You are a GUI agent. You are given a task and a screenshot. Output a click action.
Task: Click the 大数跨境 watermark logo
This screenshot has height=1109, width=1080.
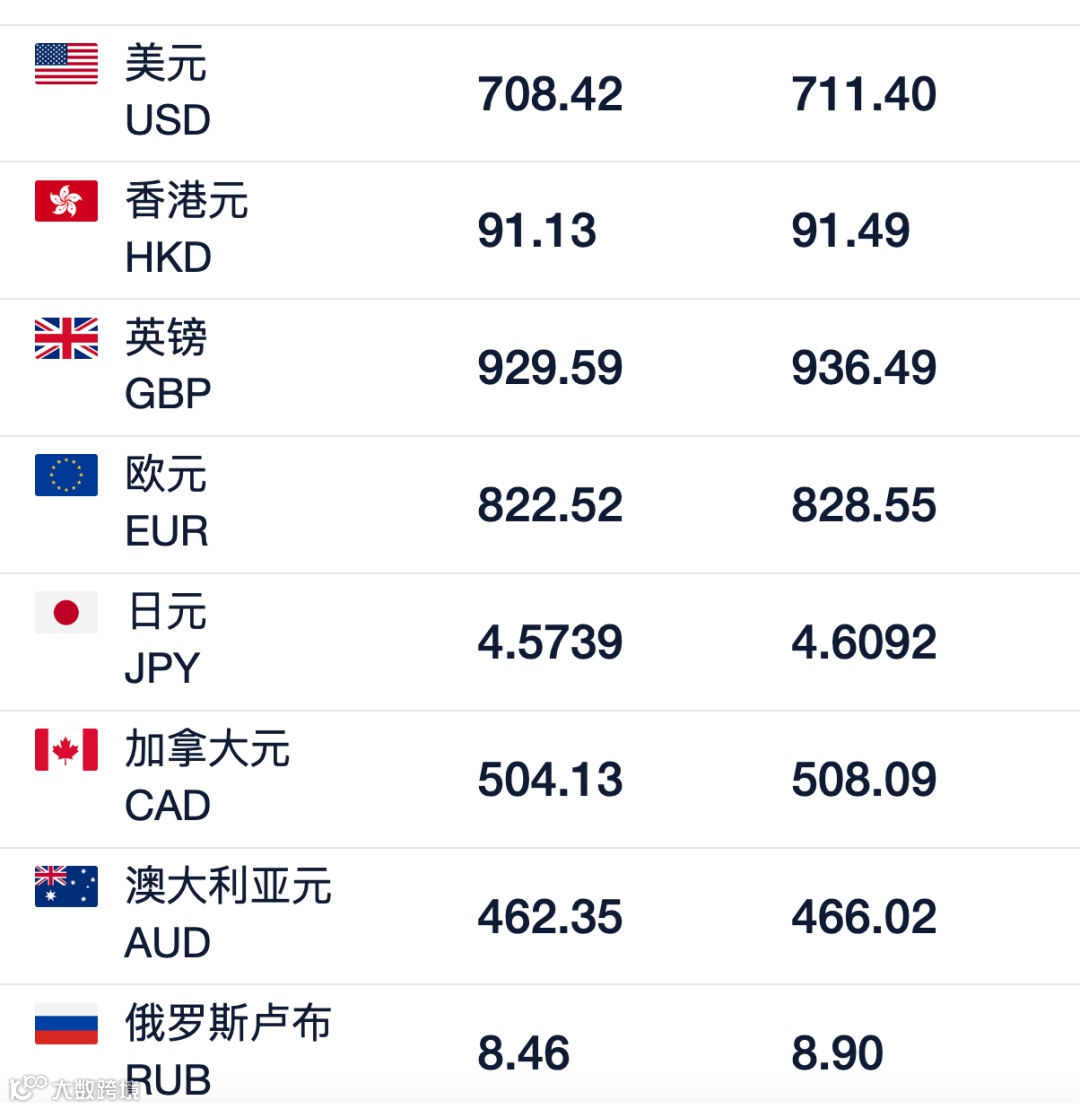(75, 1089)
